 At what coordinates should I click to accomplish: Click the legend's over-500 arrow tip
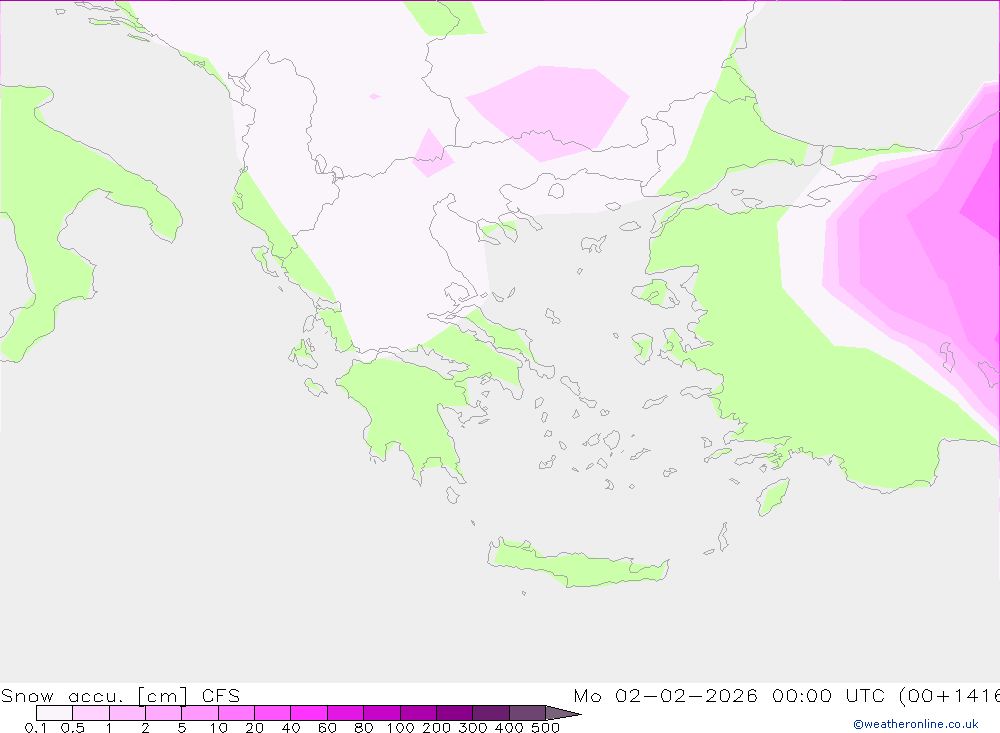tap(562, 713)
